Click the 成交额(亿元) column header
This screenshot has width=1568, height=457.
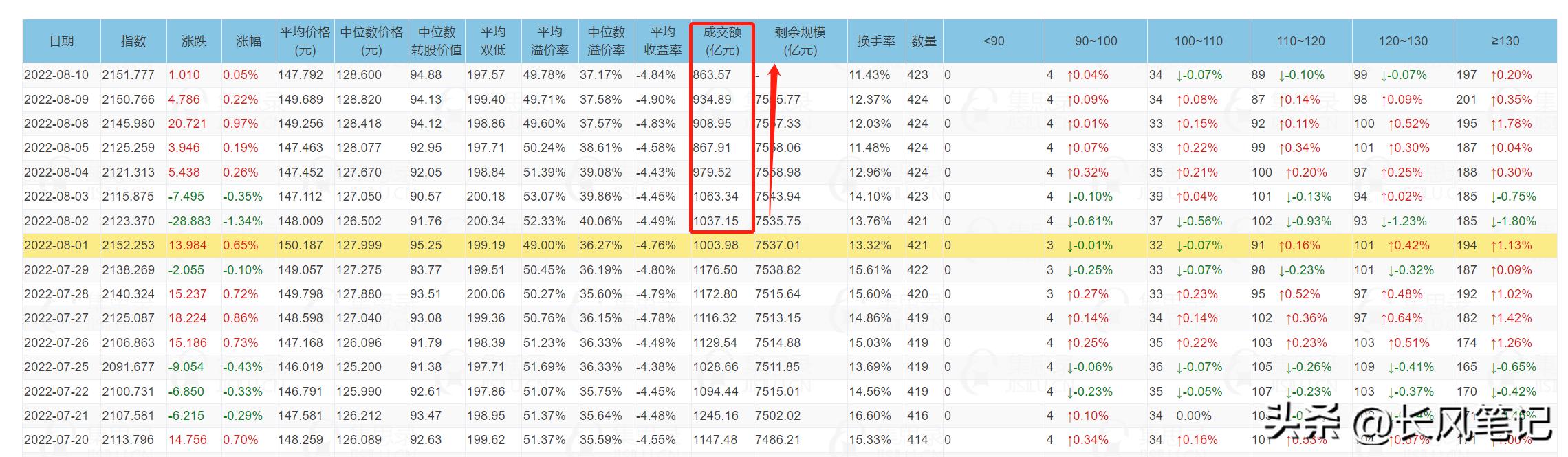[x=722, y=41]
